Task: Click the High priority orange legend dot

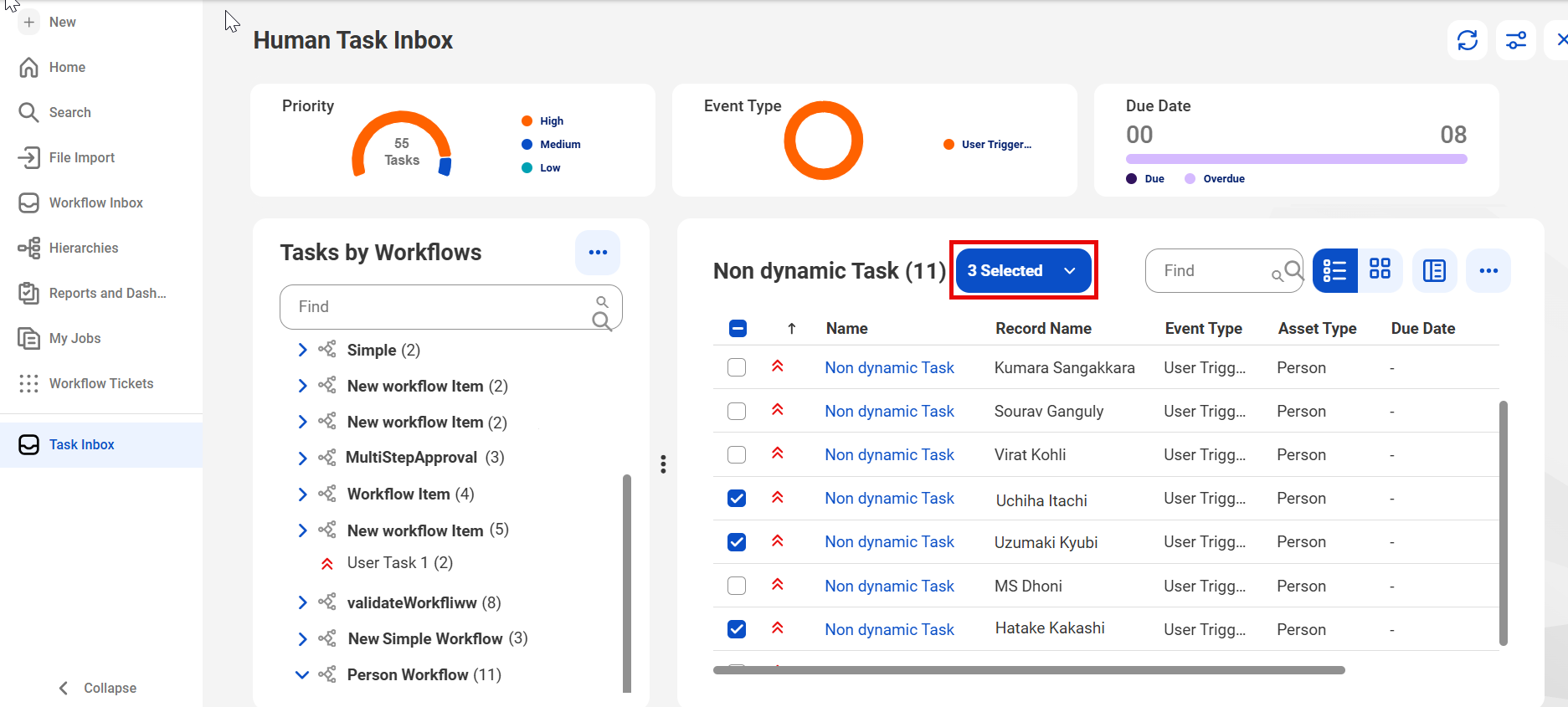Action: pos(527,121)
